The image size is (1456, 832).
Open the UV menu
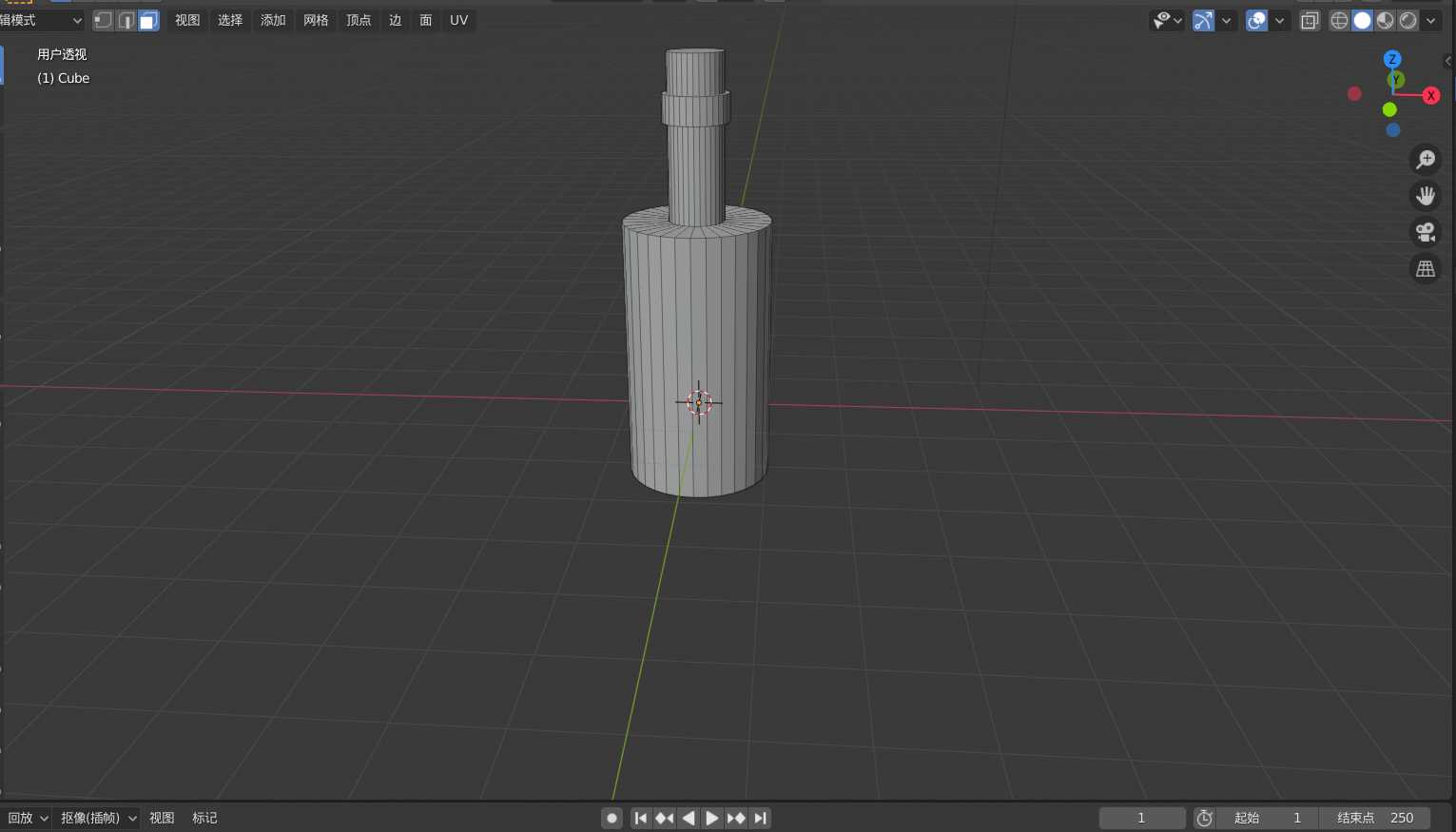tap(459, 20)
